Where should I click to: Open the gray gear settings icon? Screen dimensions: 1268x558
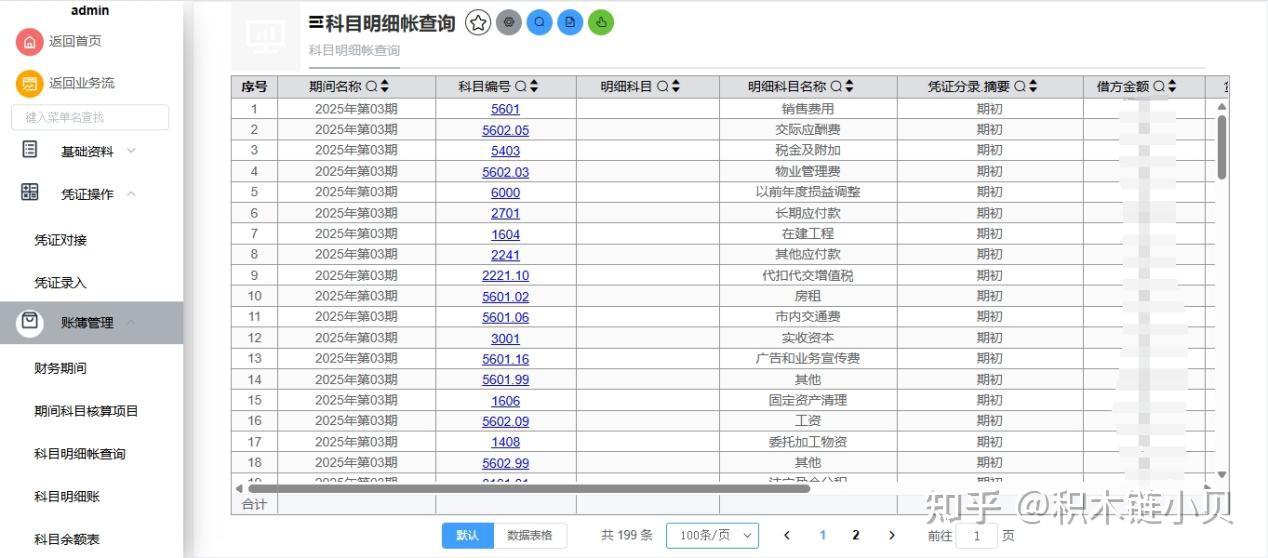(509, 22)
